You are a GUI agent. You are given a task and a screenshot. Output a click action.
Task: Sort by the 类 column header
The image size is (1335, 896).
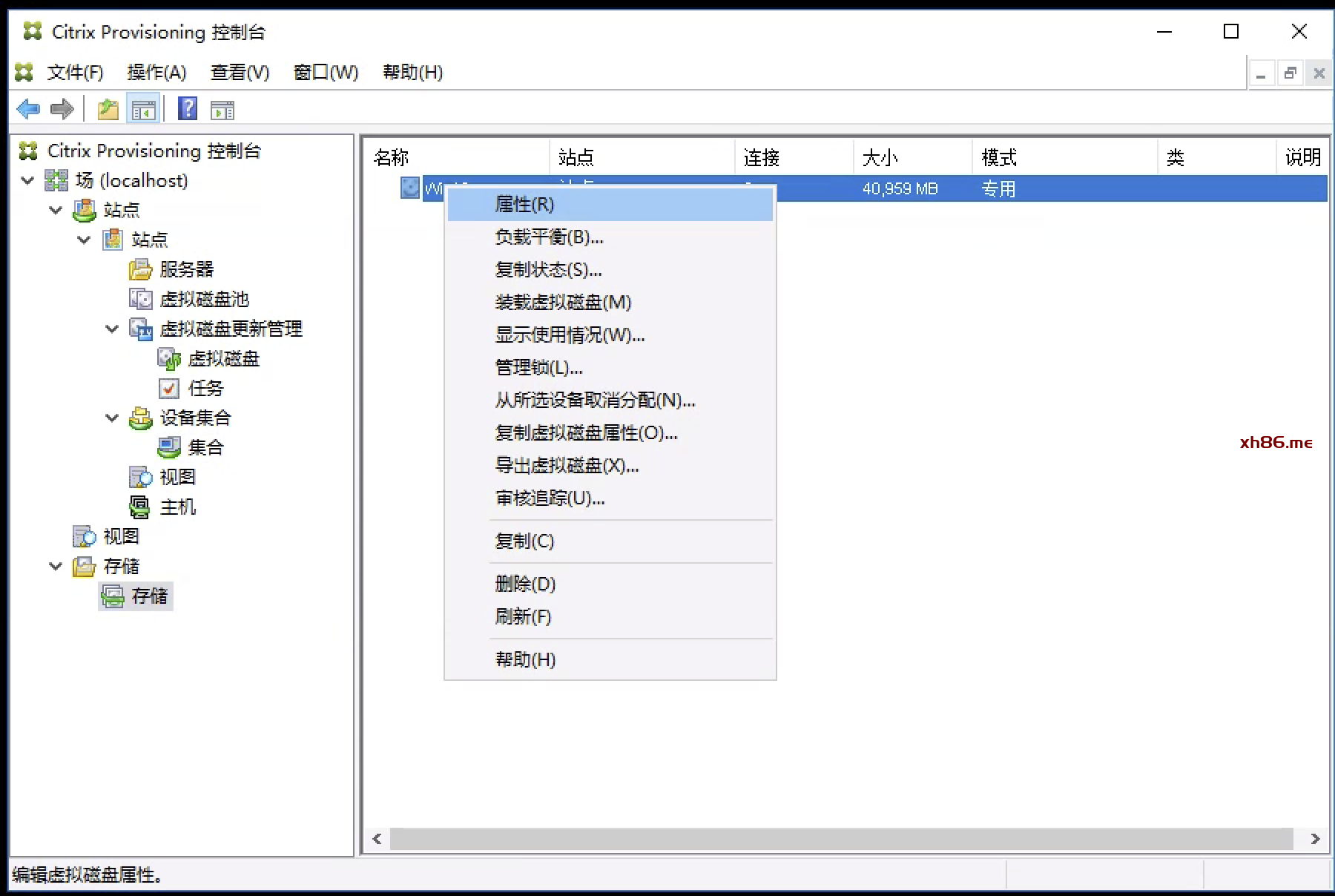1216,157
